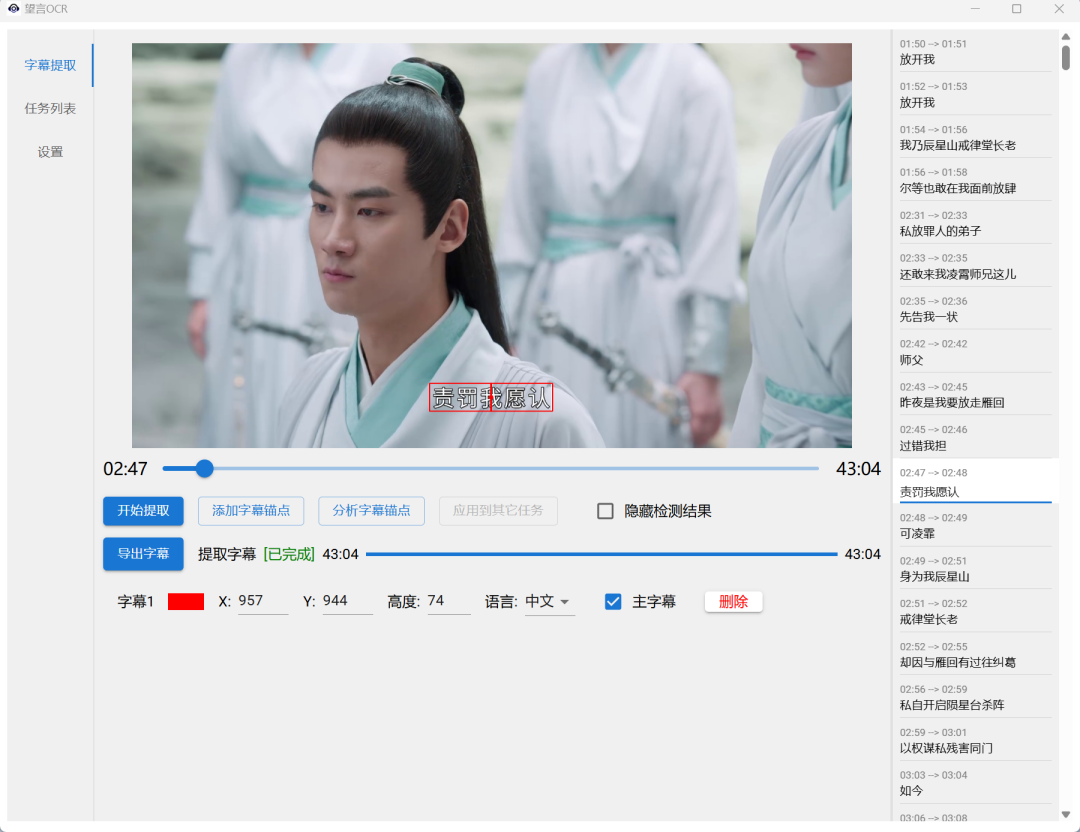Export subtitles via 导出字幕 button

pyautogui.click(x=143, y=553)
